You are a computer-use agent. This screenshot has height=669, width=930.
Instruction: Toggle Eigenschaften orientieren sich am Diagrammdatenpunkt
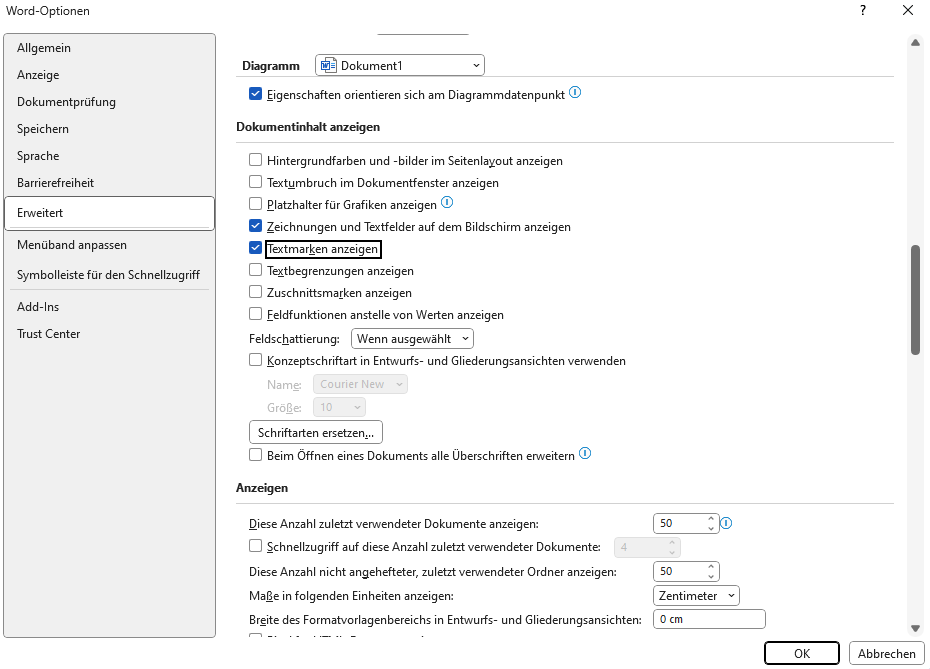point(255,94)
